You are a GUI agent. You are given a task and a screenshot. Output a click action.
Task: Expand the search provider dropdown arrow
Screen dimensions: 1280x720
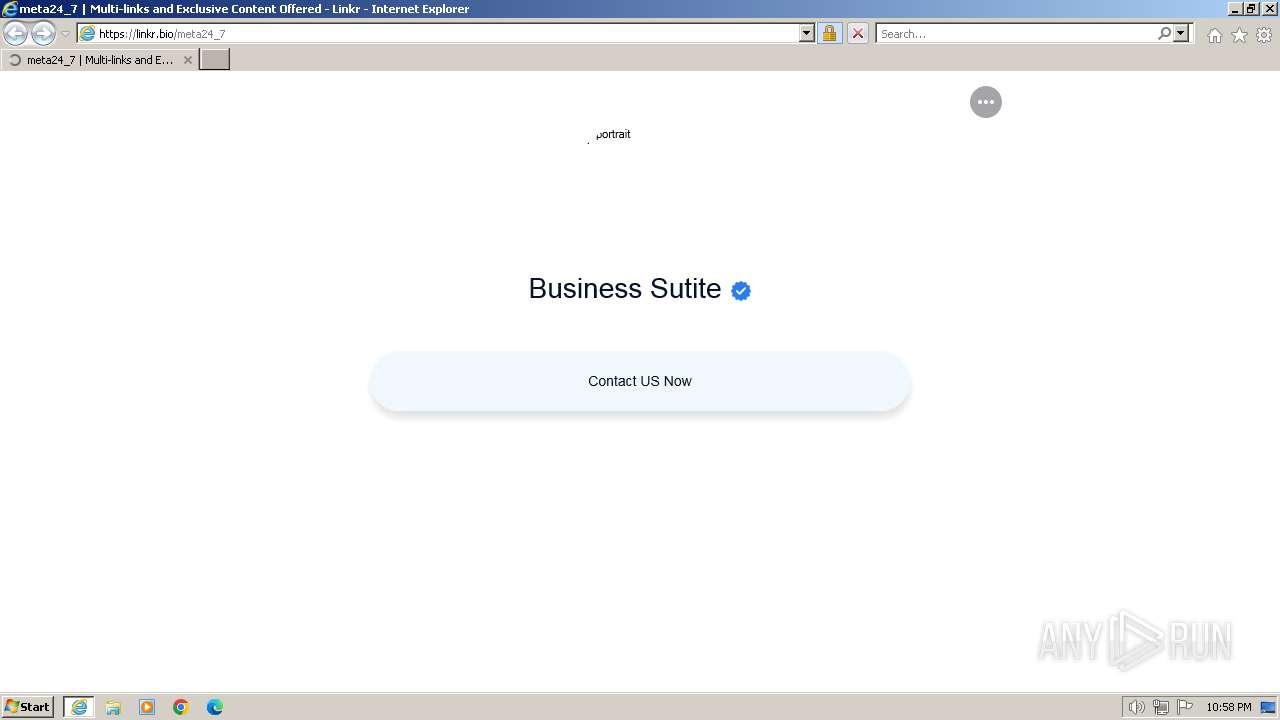point(1181,33)
